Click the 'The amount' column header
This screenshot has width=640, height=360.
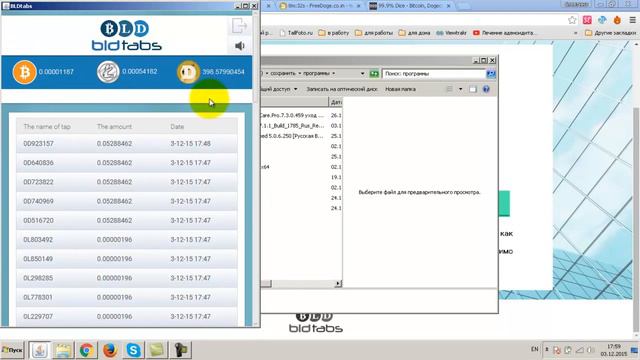pyautogui.click(x=114, y=127)
